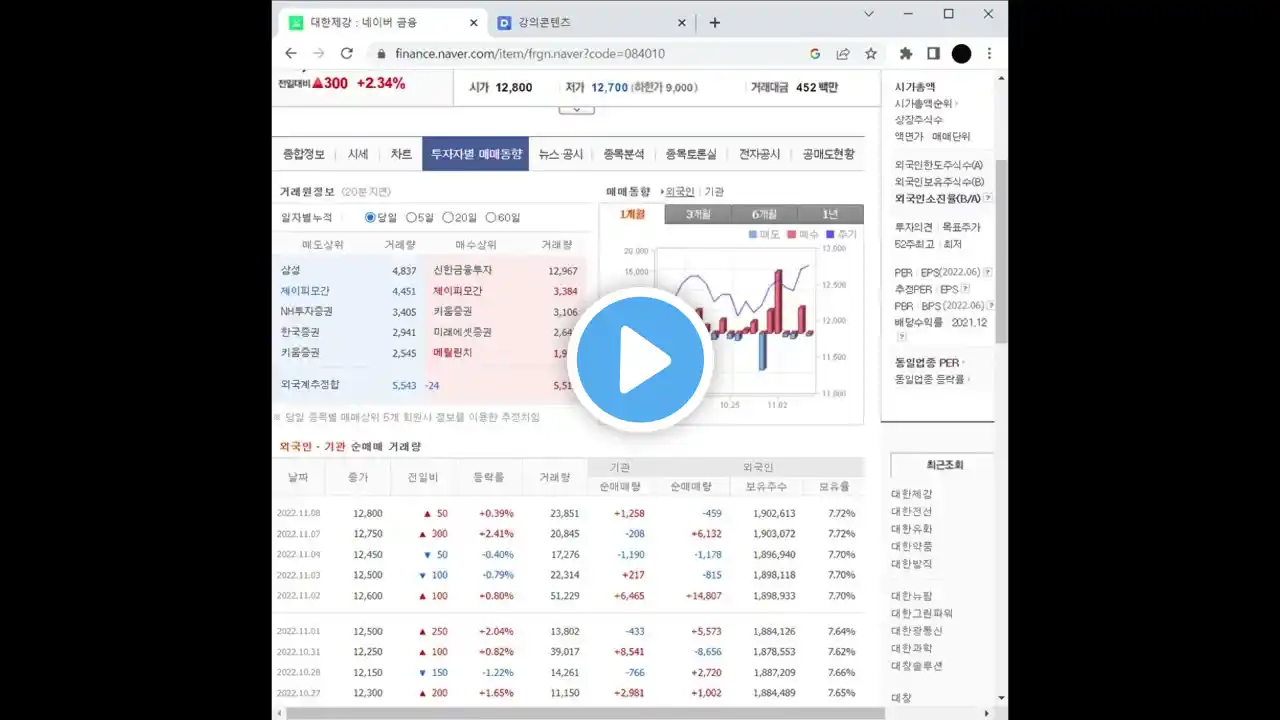Open 대한약품 in recent list

(x=912, y=546)
